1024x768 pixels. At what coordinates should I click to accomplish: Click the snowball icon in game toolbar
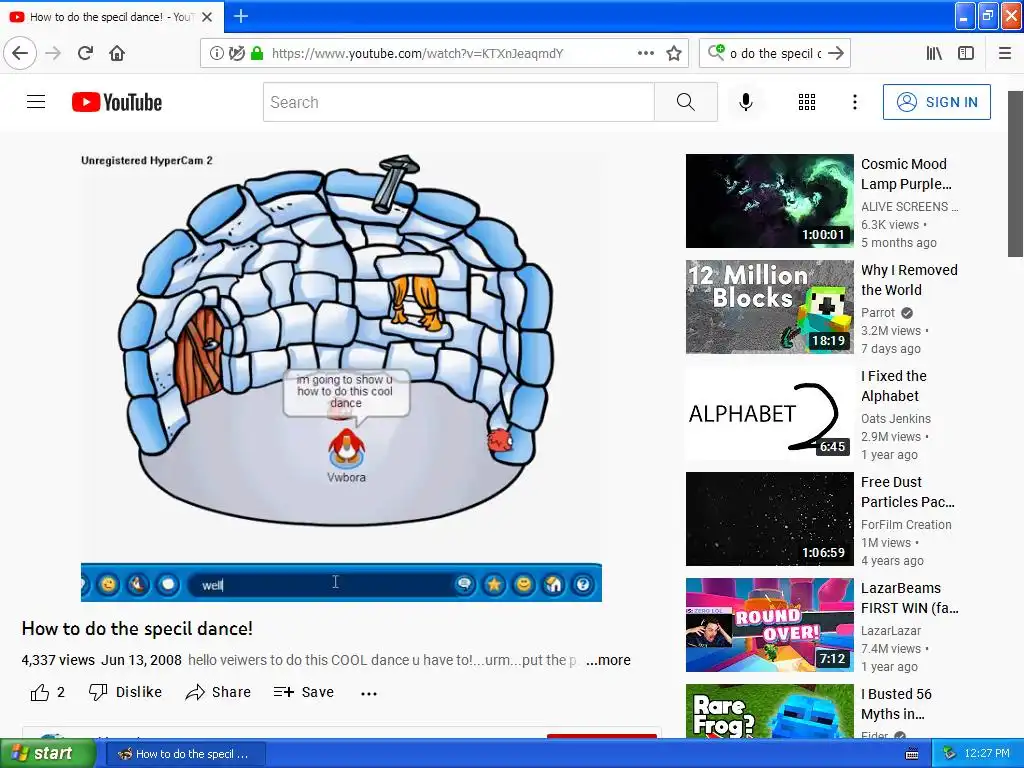pyautogui.click(x=168, y=584)
